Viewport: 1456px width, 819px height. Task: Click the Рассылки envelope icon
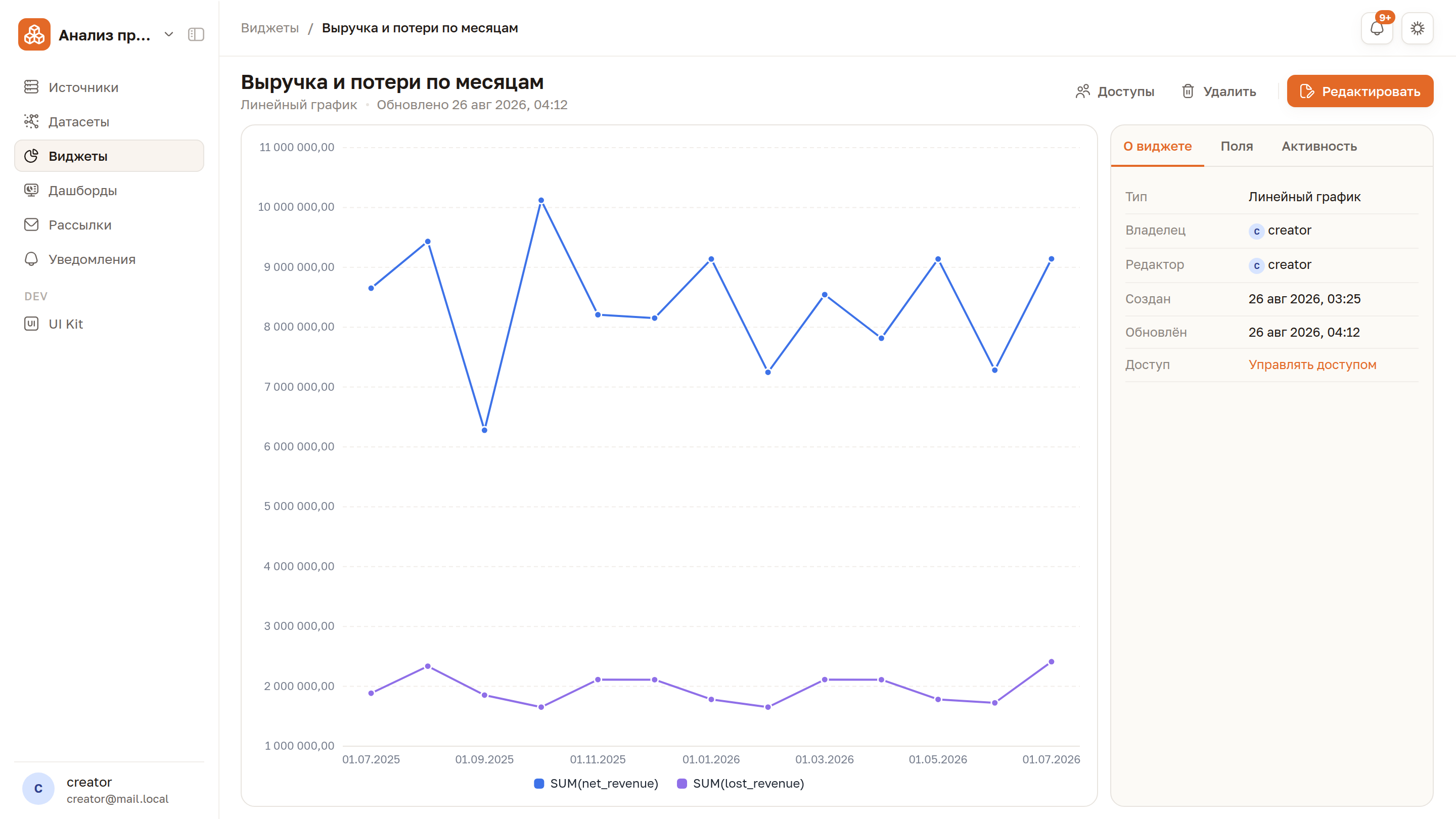pos(31,224)
